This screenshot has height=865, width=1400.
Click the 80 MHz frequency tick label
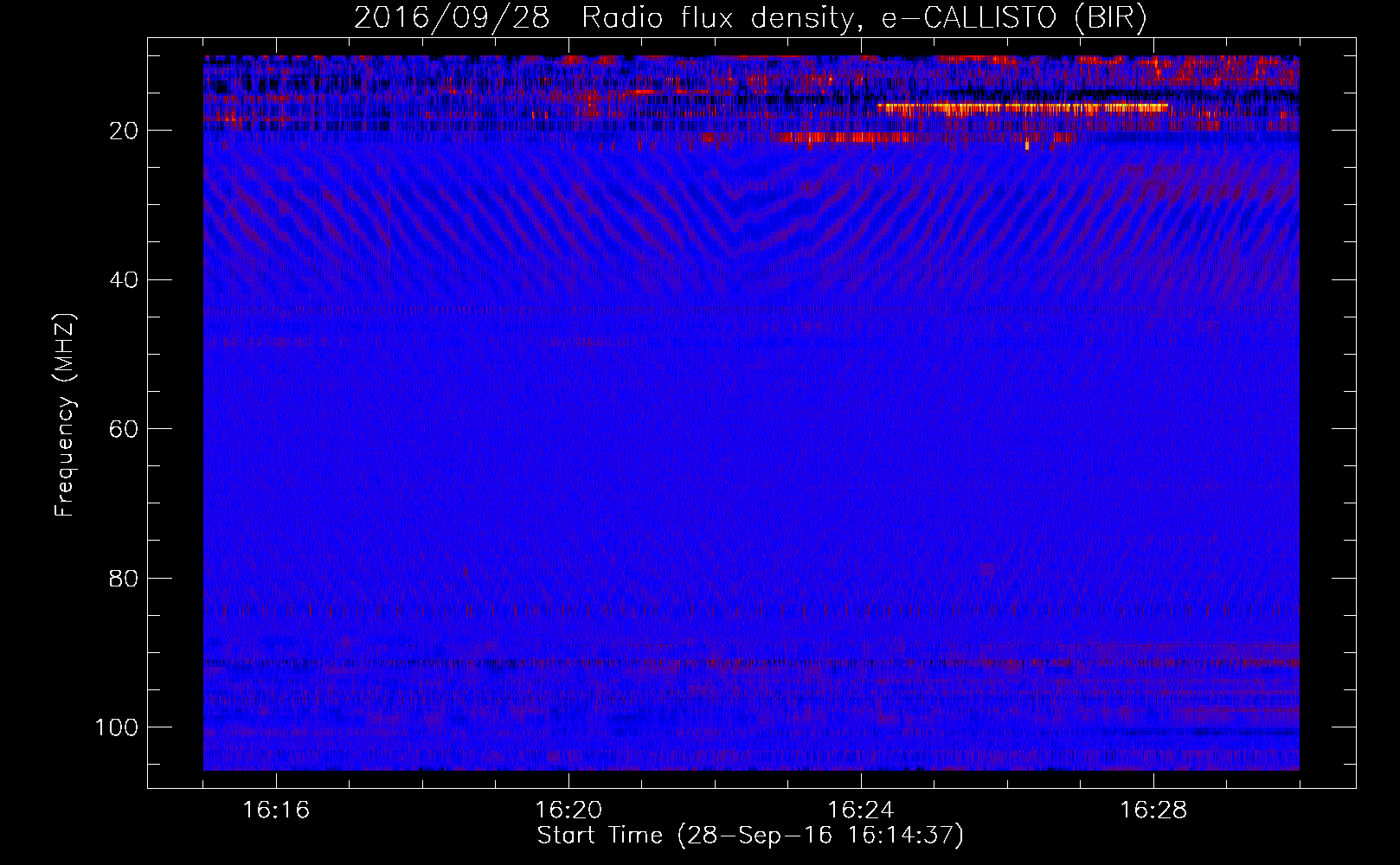(124, 579)
